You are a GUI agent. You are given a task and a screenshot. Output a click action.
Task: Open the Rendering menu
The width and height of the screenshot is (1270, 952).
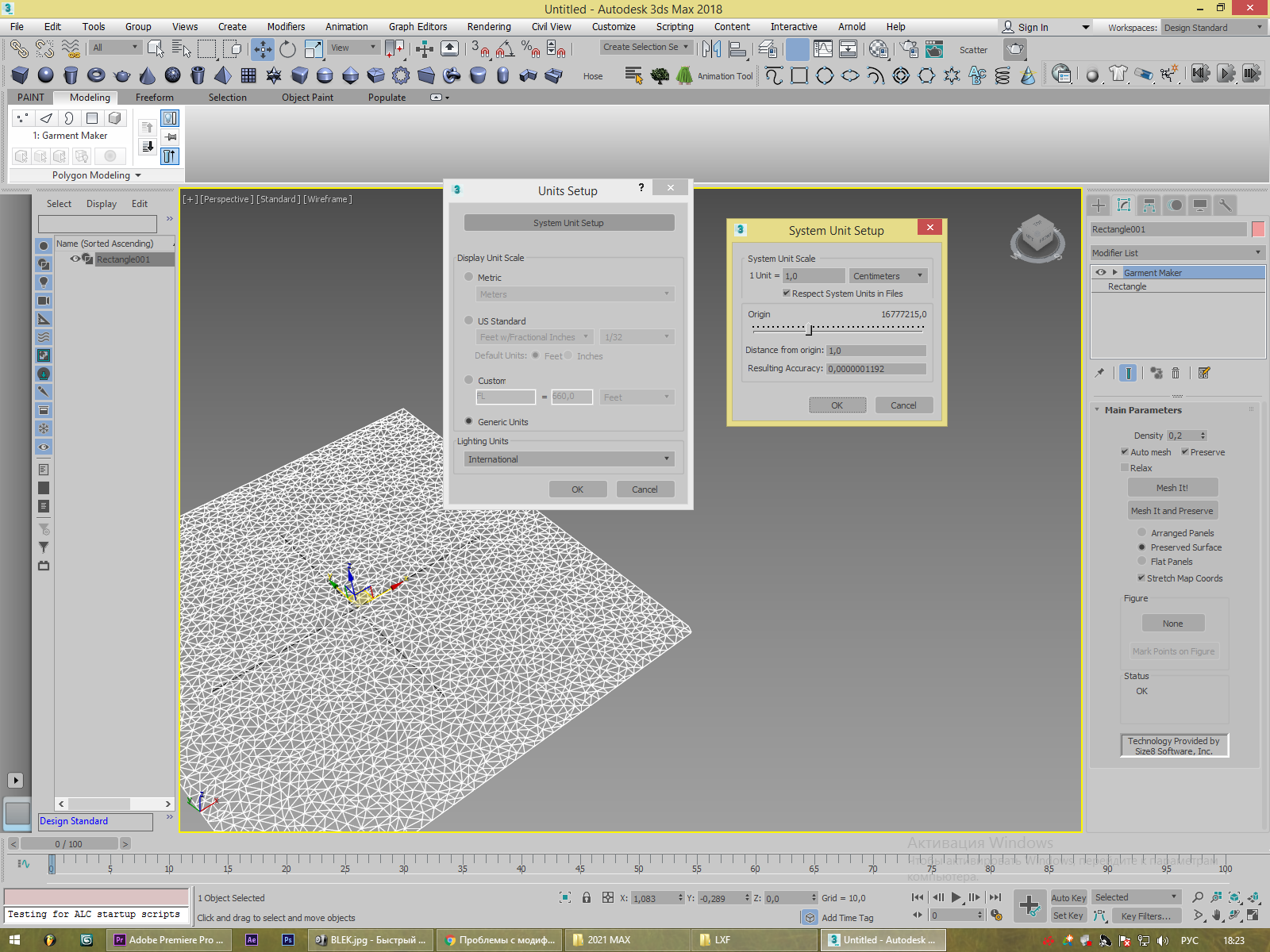click(488, 26)
